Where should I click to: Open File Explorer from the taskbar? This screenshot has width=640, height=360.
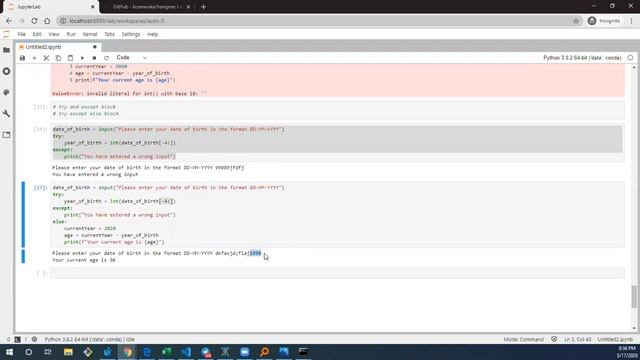point(68,352)
